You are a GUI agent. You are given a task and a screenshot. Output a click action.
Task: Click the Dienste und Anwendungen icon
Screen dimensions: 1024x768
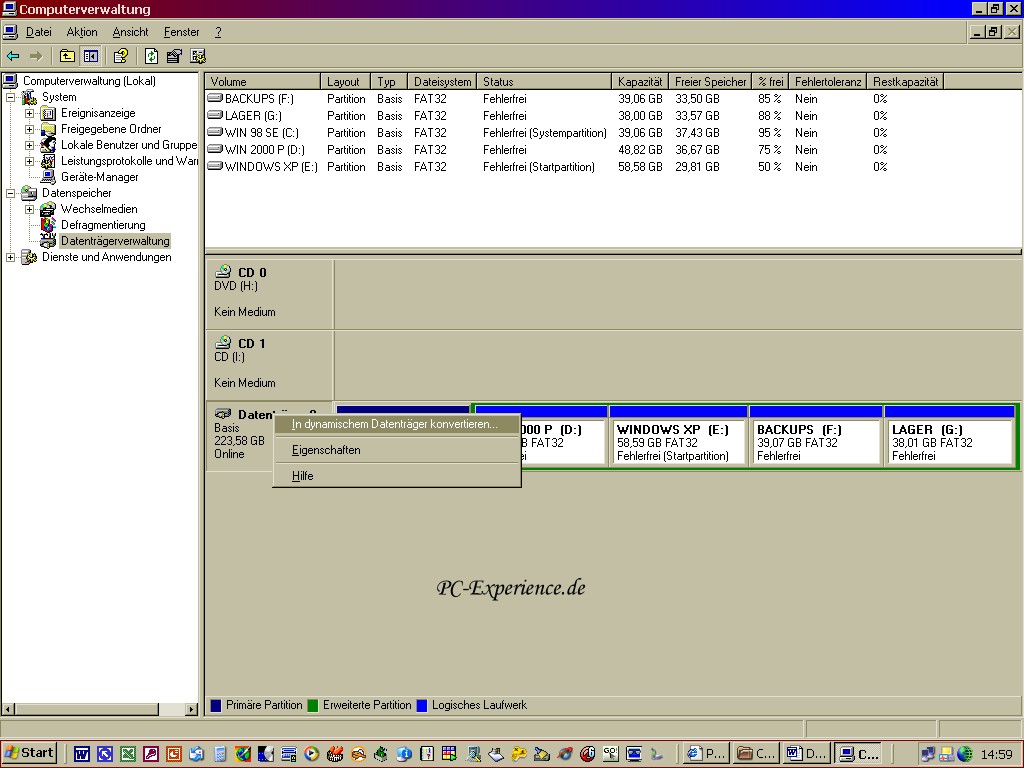29,257
